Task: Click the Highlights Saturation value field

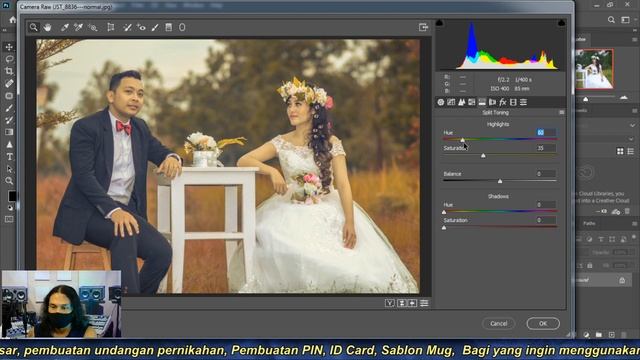Action: tap(546, 148)
